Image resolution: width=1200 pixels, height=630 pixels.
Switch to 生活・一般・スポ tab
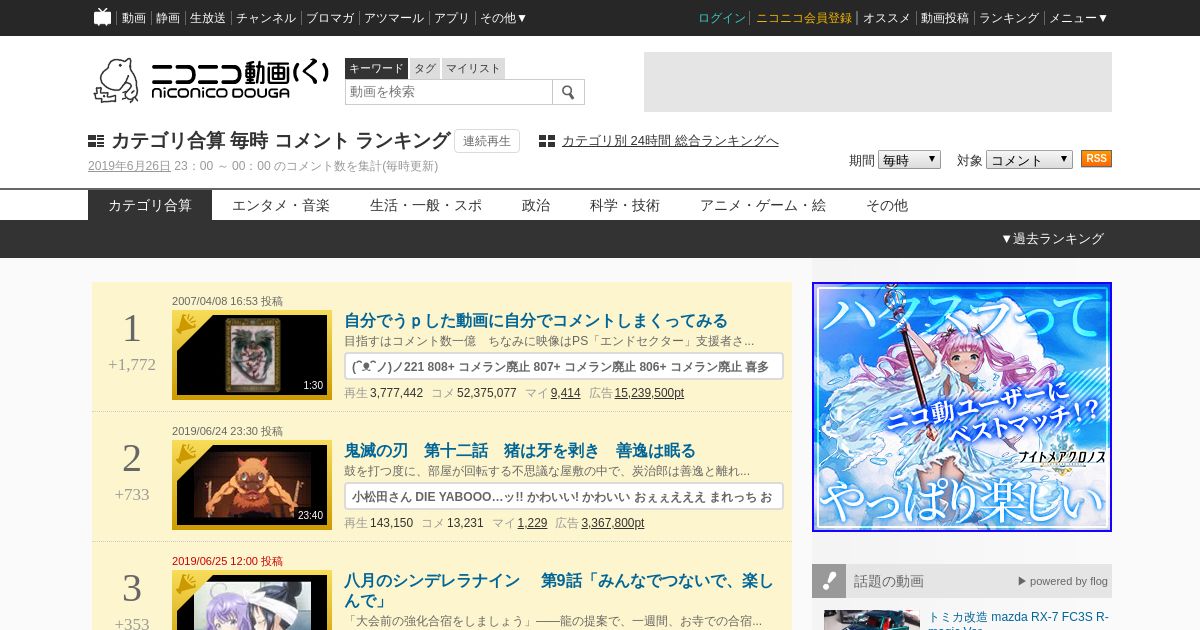[426, 205]
